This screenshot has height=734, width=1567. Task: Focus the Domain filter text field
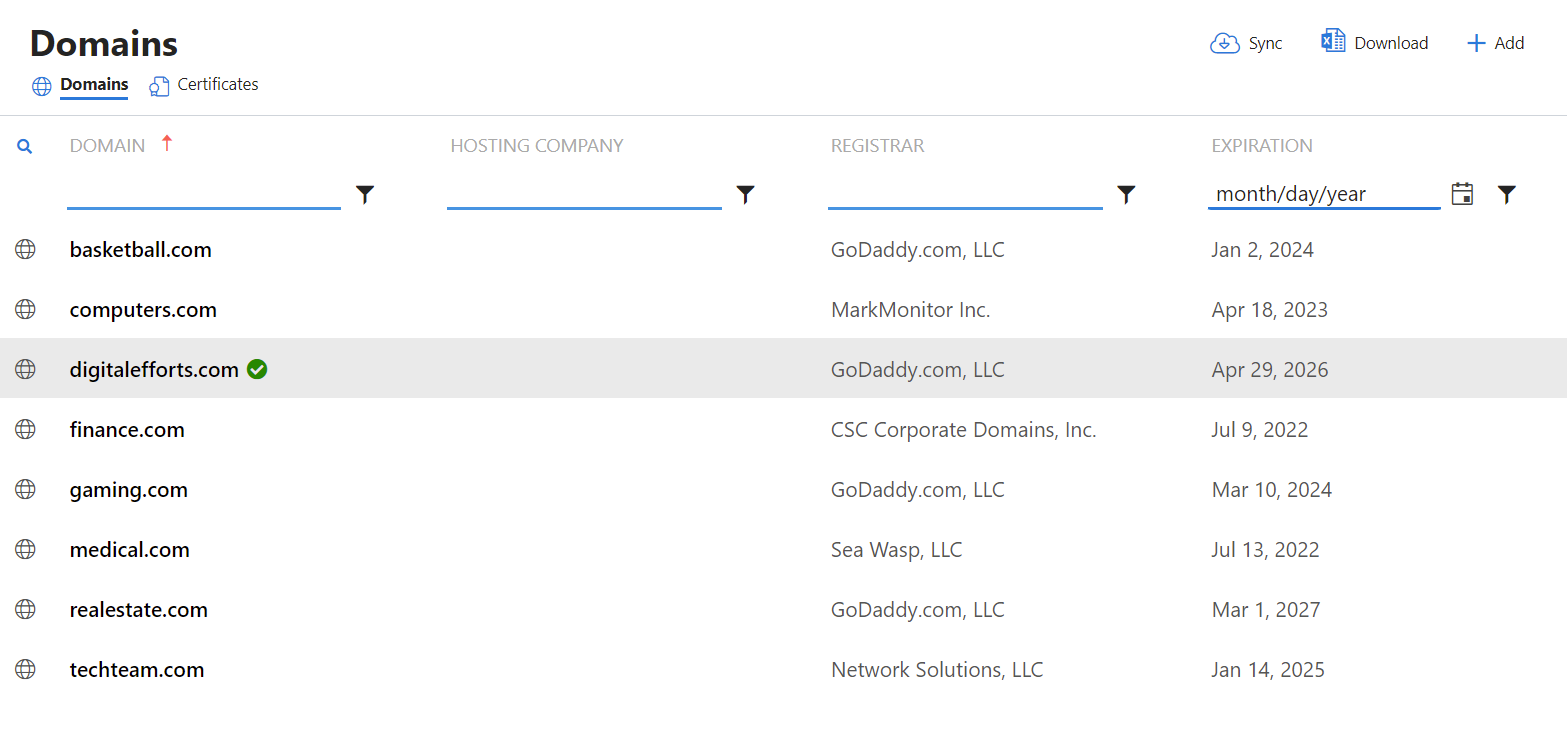point(204,194)
